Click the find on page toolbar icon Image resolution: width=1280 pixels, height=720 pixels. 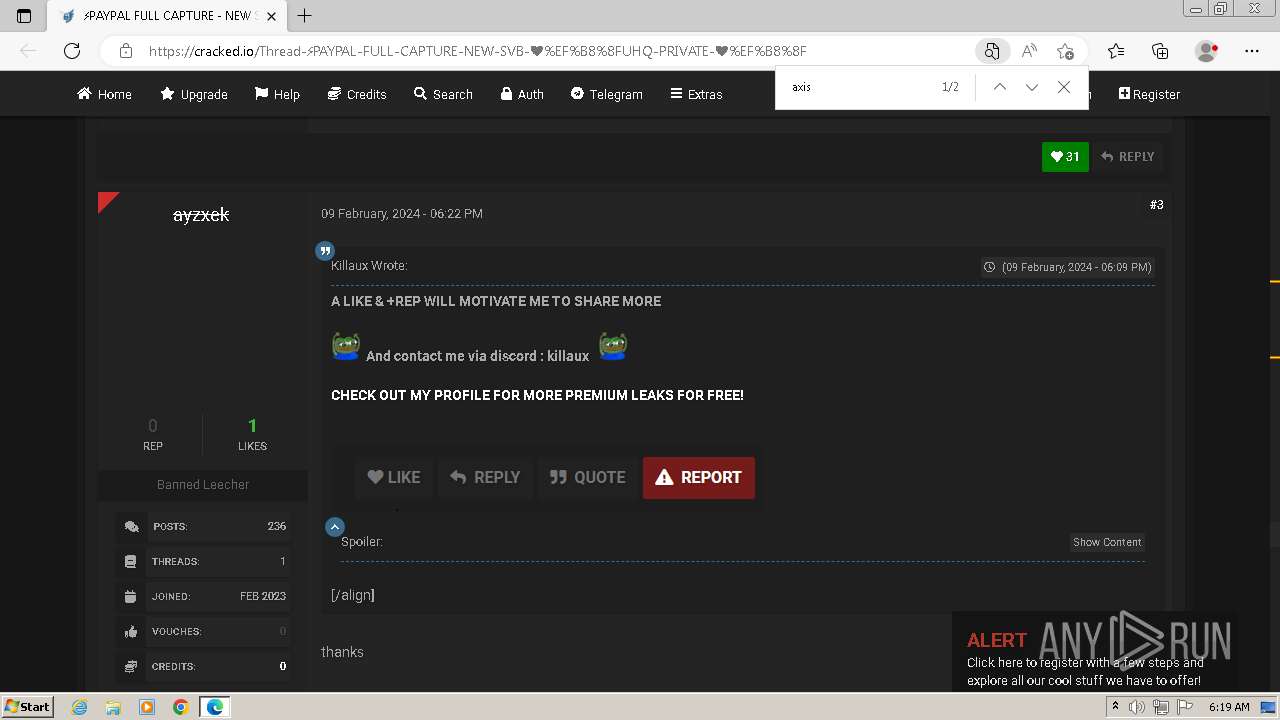pyautogui.click(x=991, y=51)
